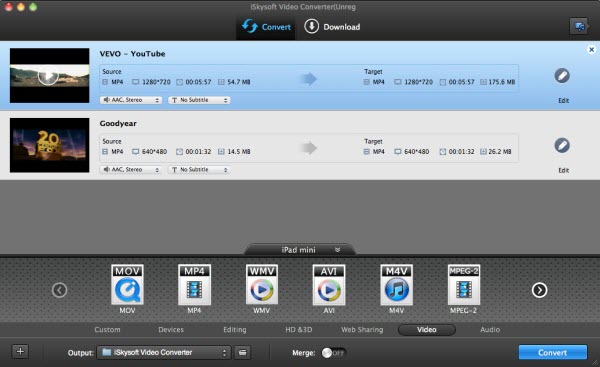Switch to the Convert tab
This screenshot has width=600, height=367.
tap(266, 27)
